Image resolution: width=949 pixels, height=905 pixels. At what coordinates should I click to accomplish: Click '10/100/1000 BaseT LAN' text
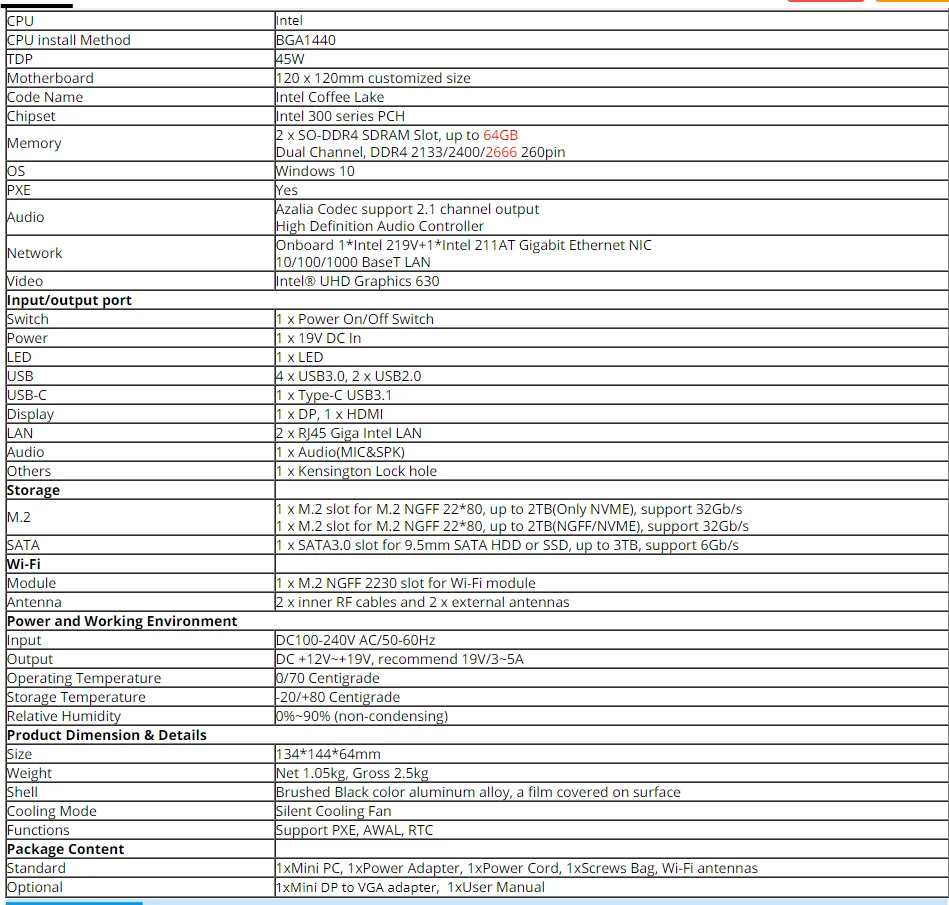coord(353,262)
